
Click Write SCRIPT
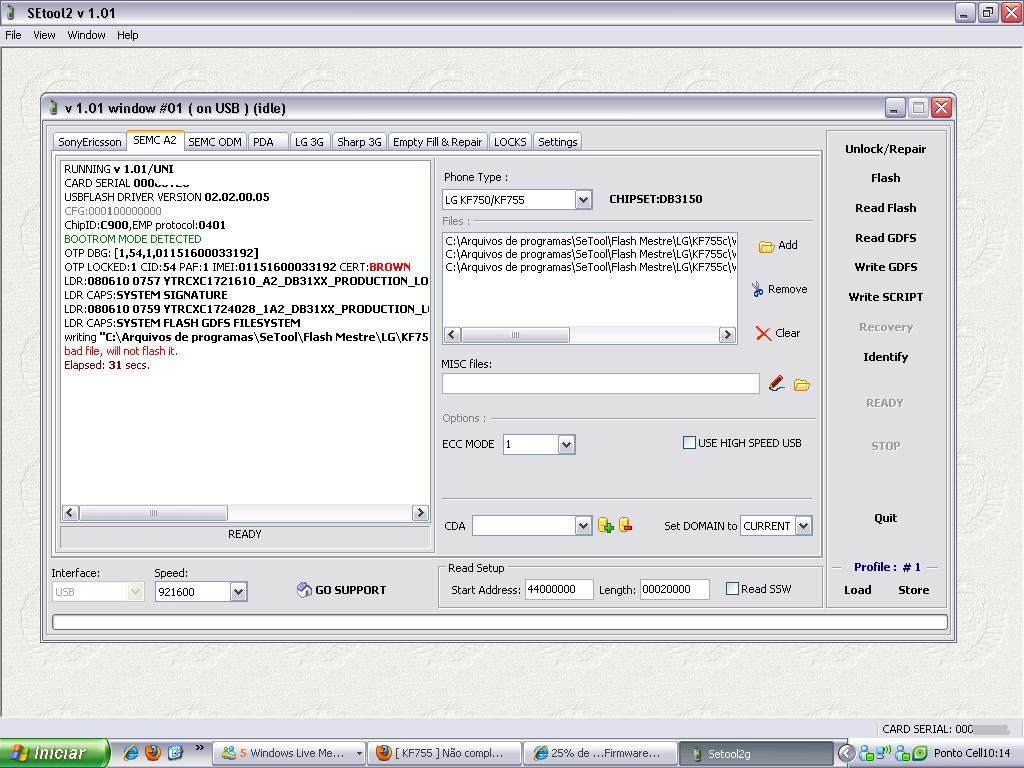pos(886,296)
